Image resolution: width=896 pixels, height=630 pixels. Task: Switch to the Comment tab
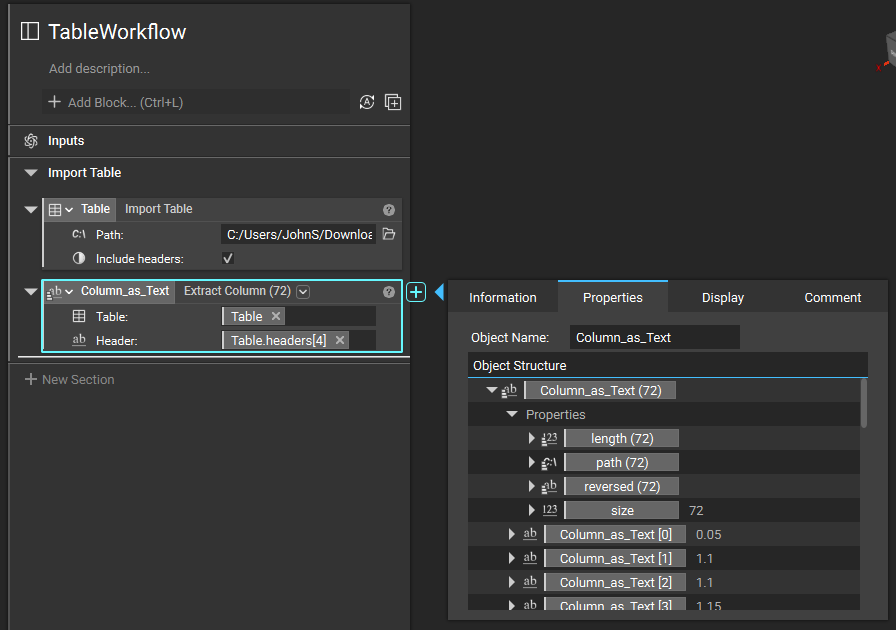click(833, 297)
